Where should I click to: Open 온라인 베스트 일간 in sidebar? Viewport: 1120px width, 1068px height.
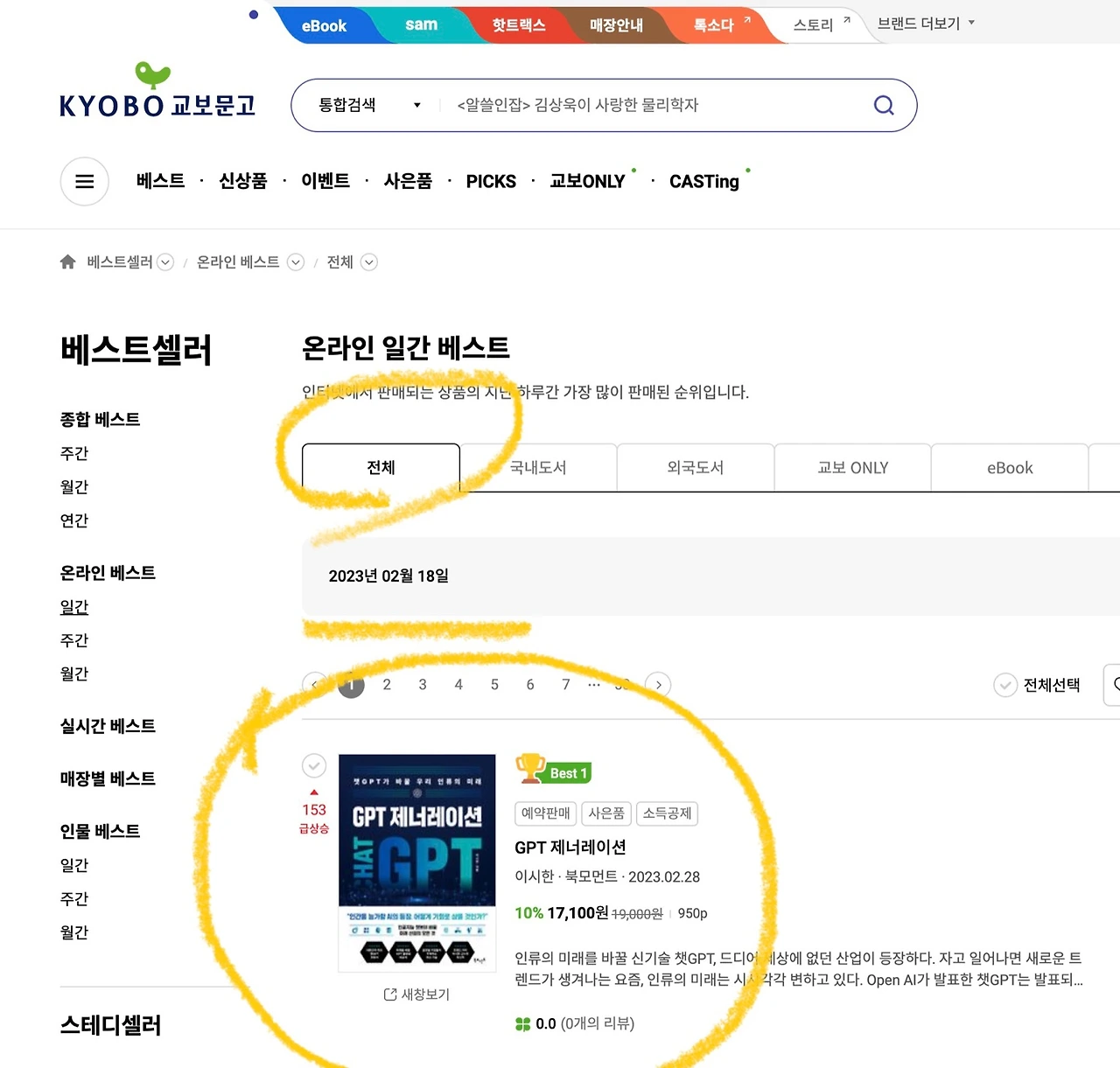(74, 607)
